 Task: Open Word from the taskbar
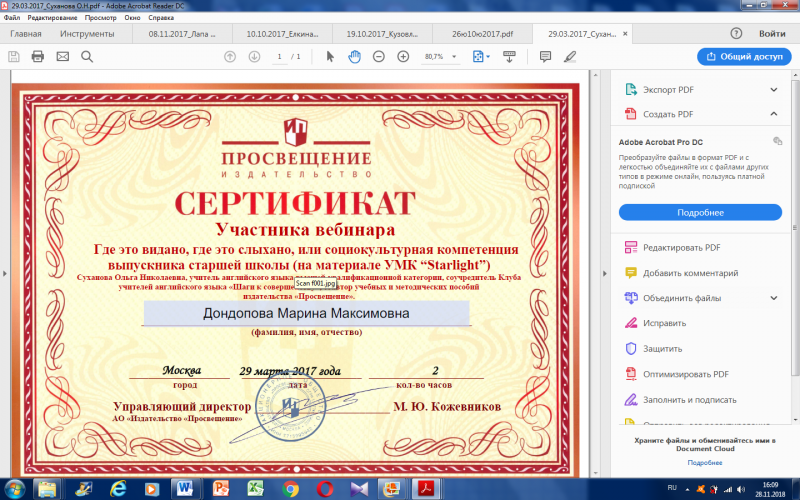(x=185, y=489)
